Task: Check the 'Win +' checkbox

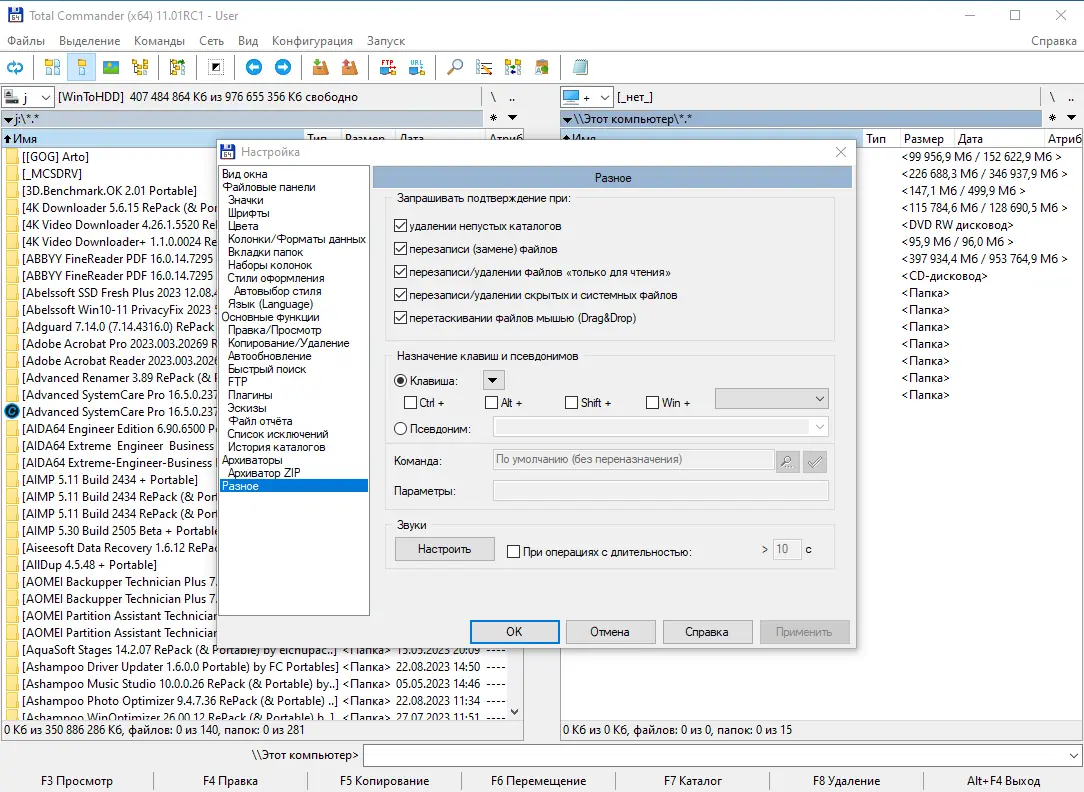Action: click(652, 402)
